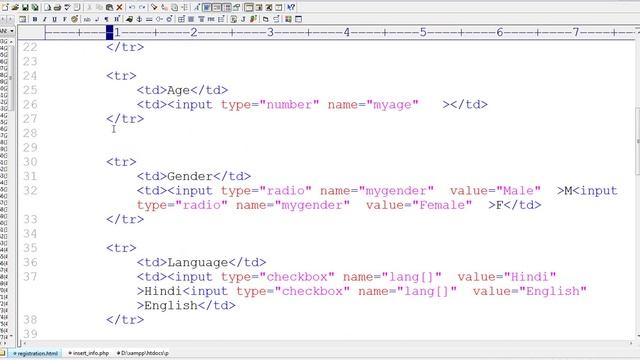The width and height of the screenshot is (640, 360).
Task: Click the folder icon beside the document tabs
Action: (3, 353)
